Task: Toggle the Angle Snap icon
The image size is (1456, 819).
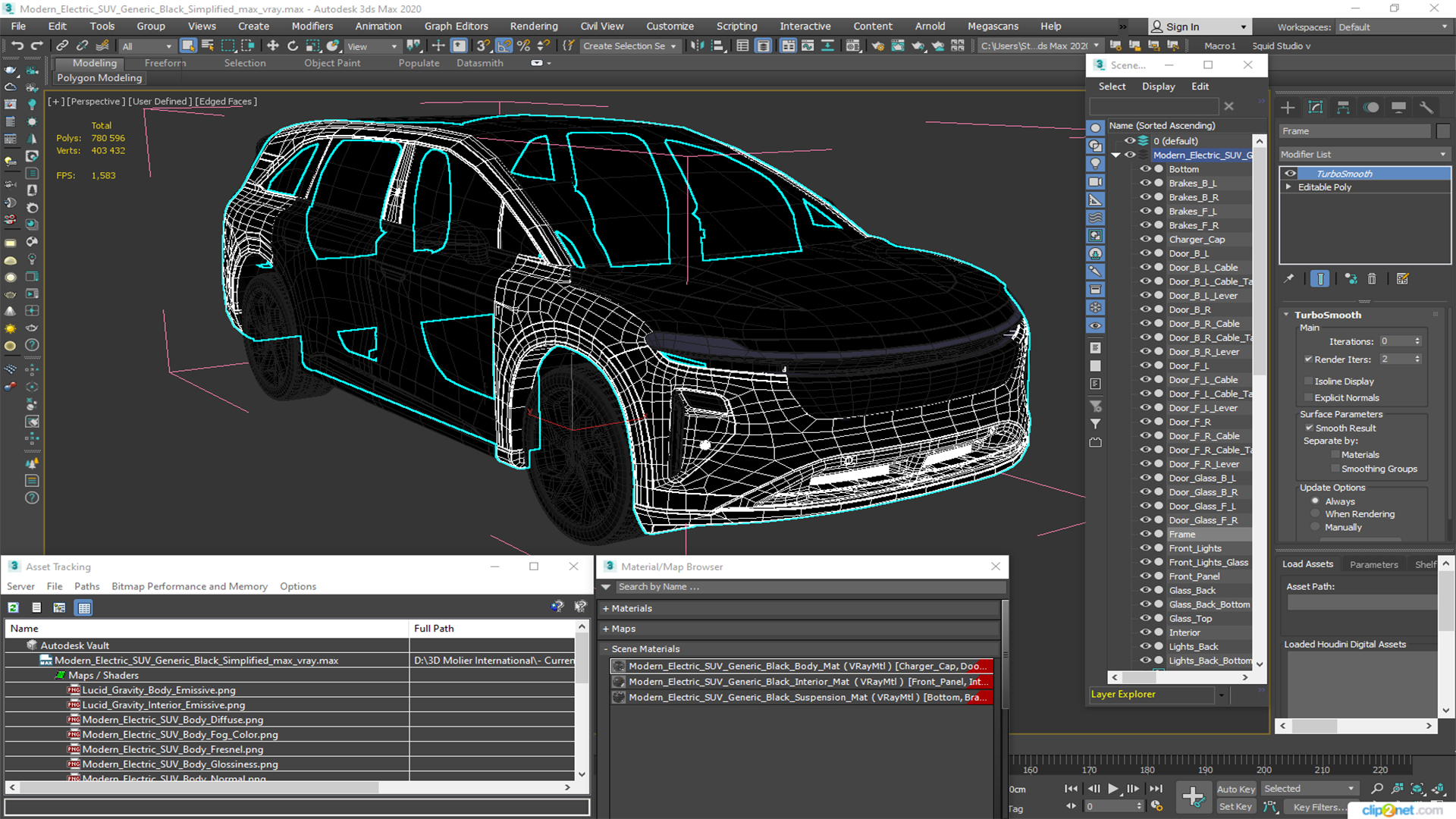Action: click(x=504, y=45)
